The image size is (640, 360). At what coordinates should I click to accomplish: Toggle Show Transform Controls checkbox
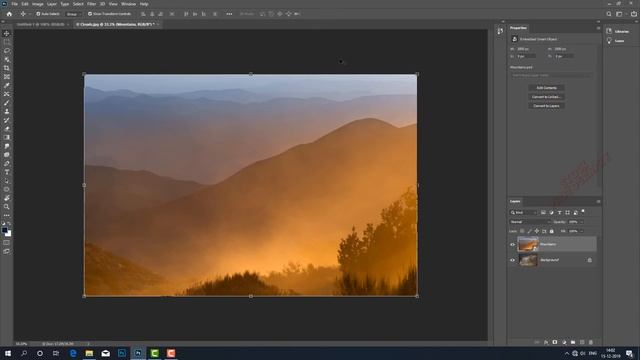coord(90,14)
